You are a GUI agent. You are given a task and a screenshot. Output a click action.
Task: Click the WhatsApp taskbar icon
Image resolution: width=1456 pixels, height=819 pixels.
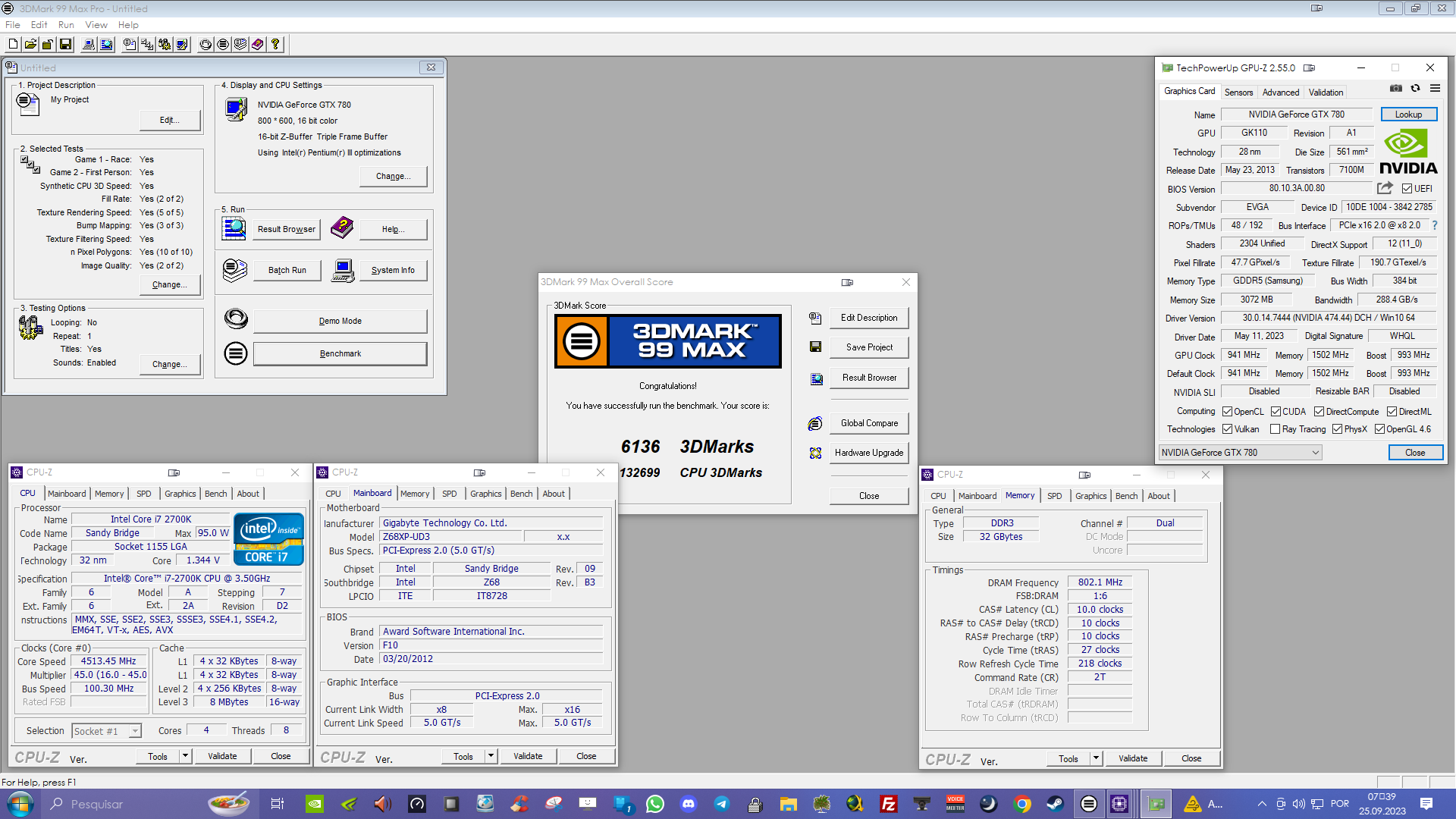click(x=654, y=804)
